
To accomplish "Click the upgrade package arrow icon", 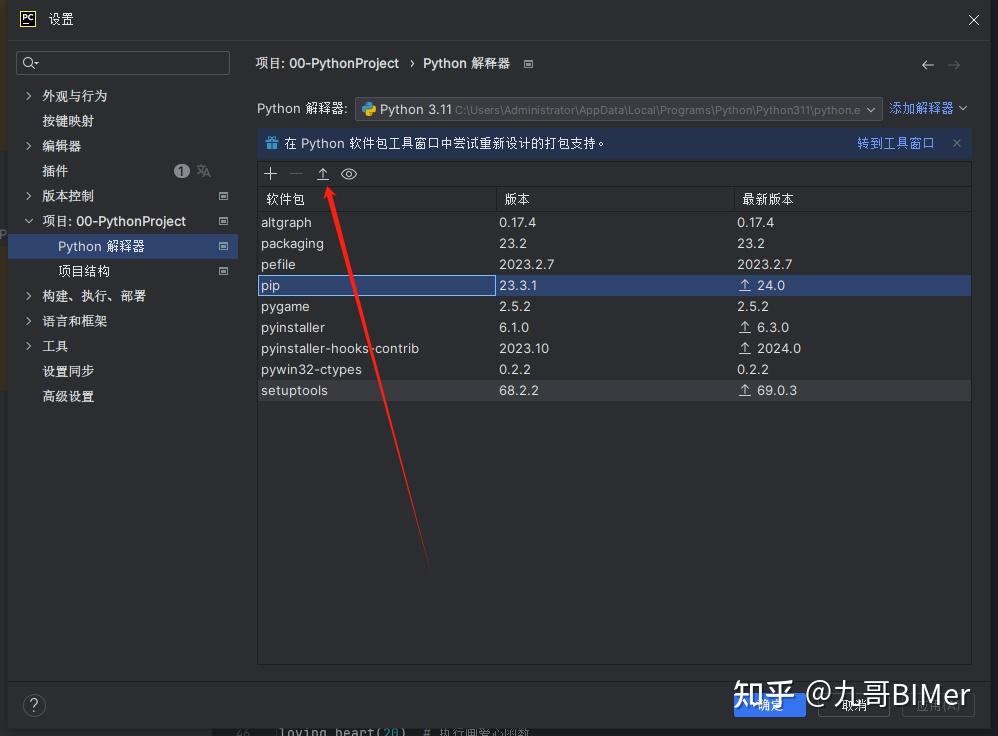I will (x=323, y=174).
